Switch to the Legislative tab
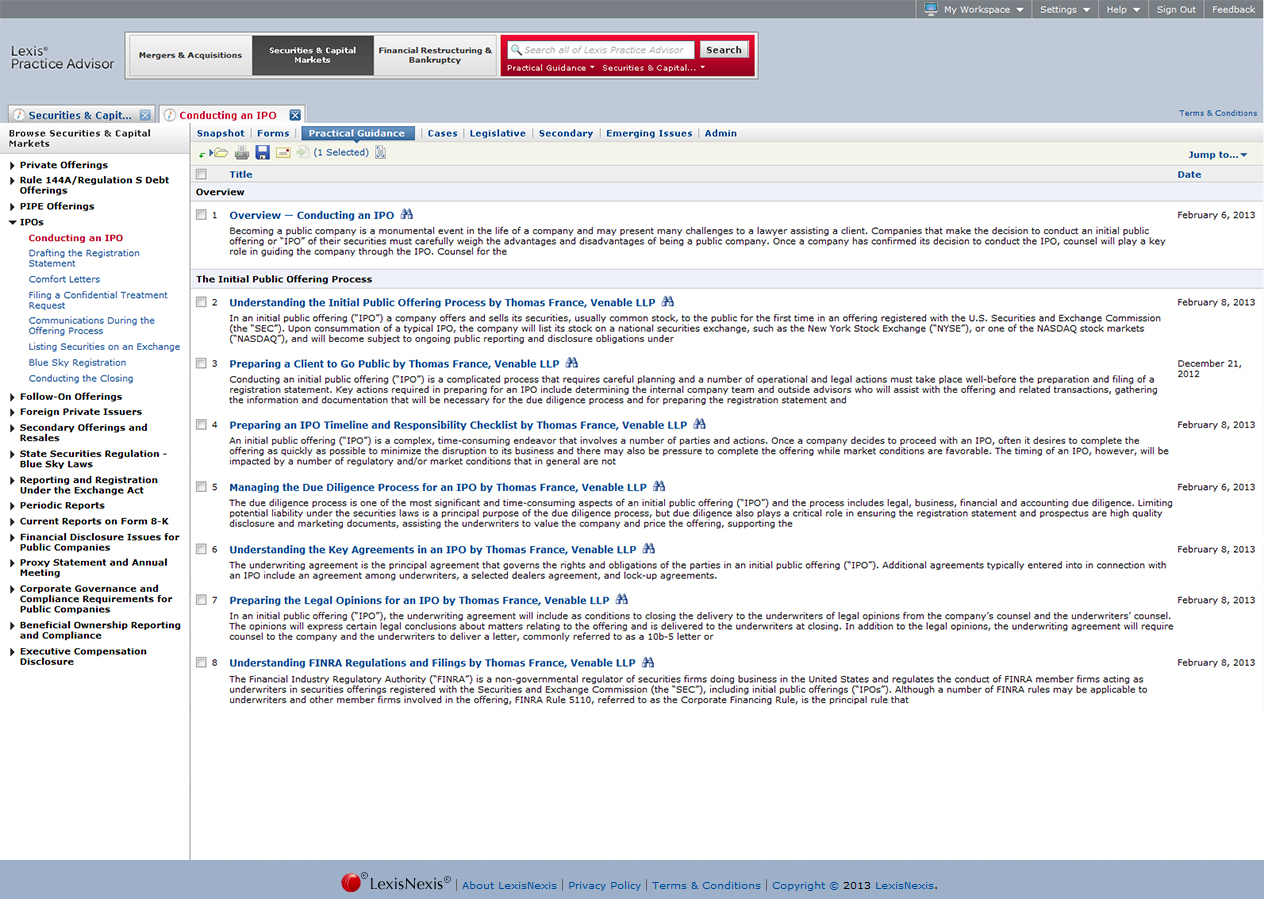1264x899 pixels. 497,133
